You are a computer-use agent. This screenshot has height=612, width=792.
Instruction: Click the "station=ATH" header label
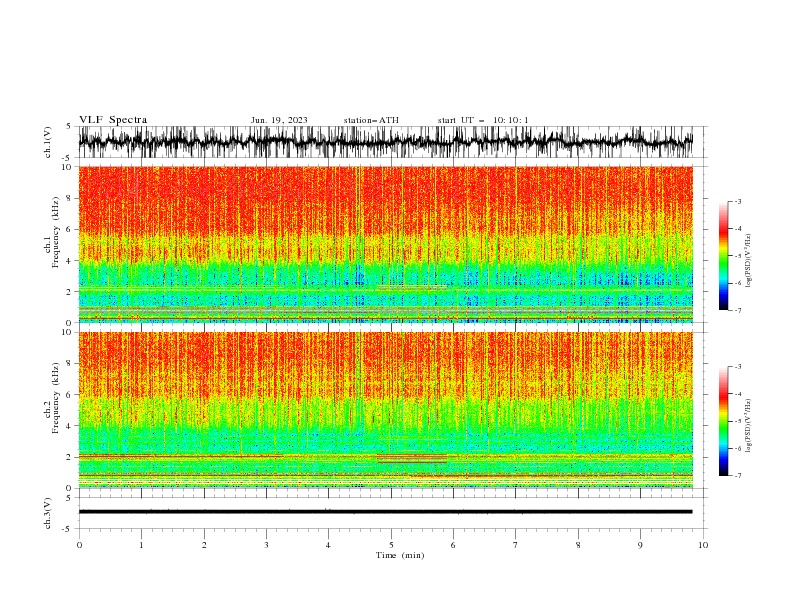(371, 120)
